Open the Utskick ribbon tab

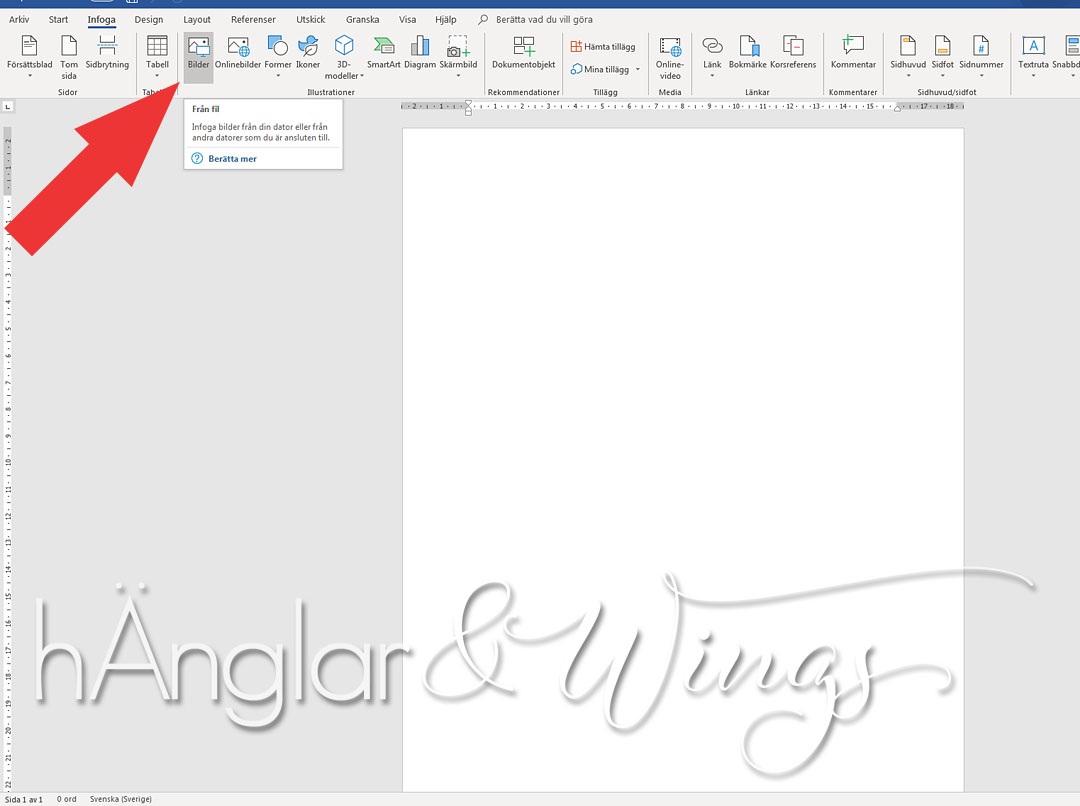310,18
